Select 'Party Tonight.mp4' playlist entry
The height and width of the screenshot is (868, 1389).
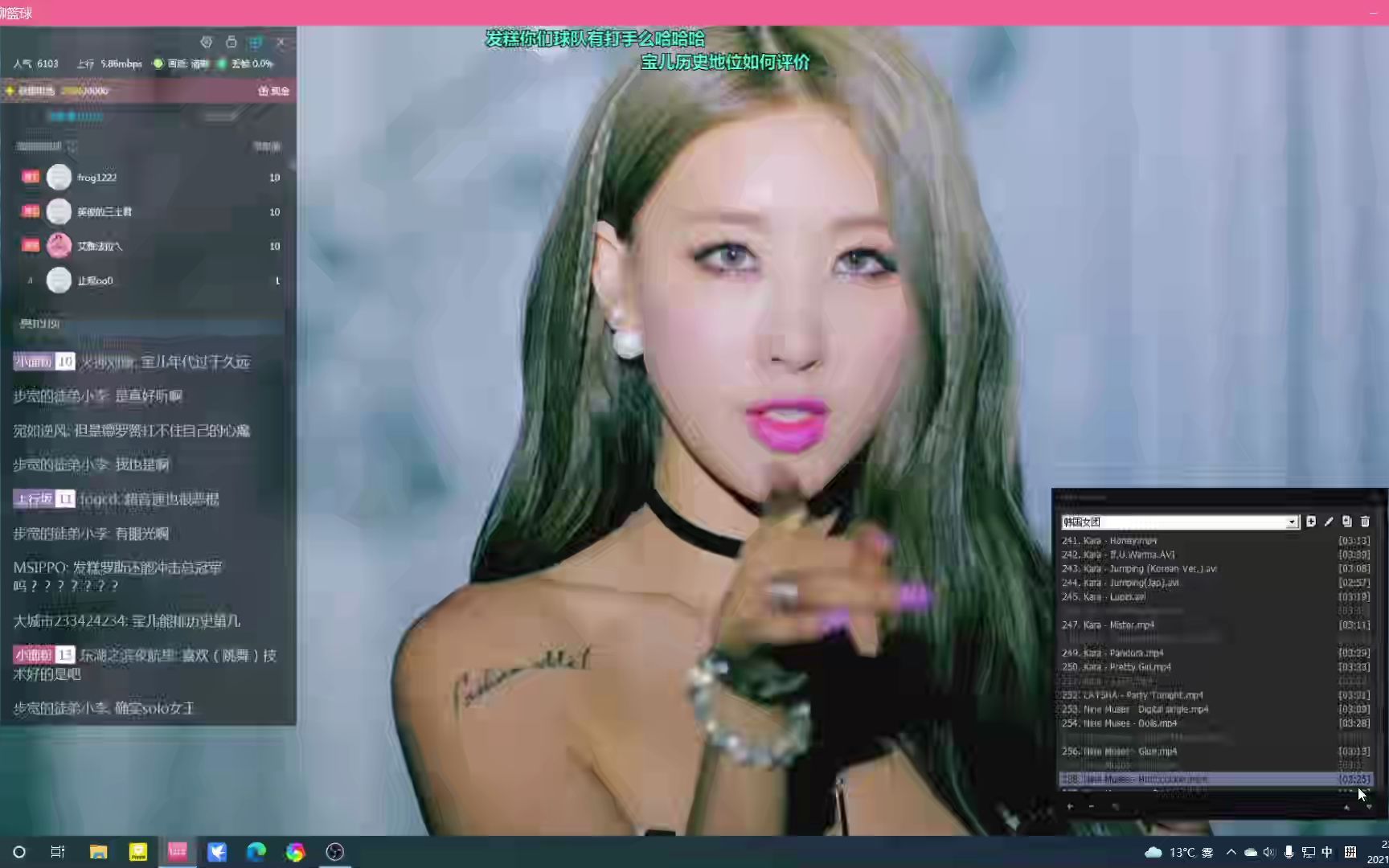click(1215, 695)
